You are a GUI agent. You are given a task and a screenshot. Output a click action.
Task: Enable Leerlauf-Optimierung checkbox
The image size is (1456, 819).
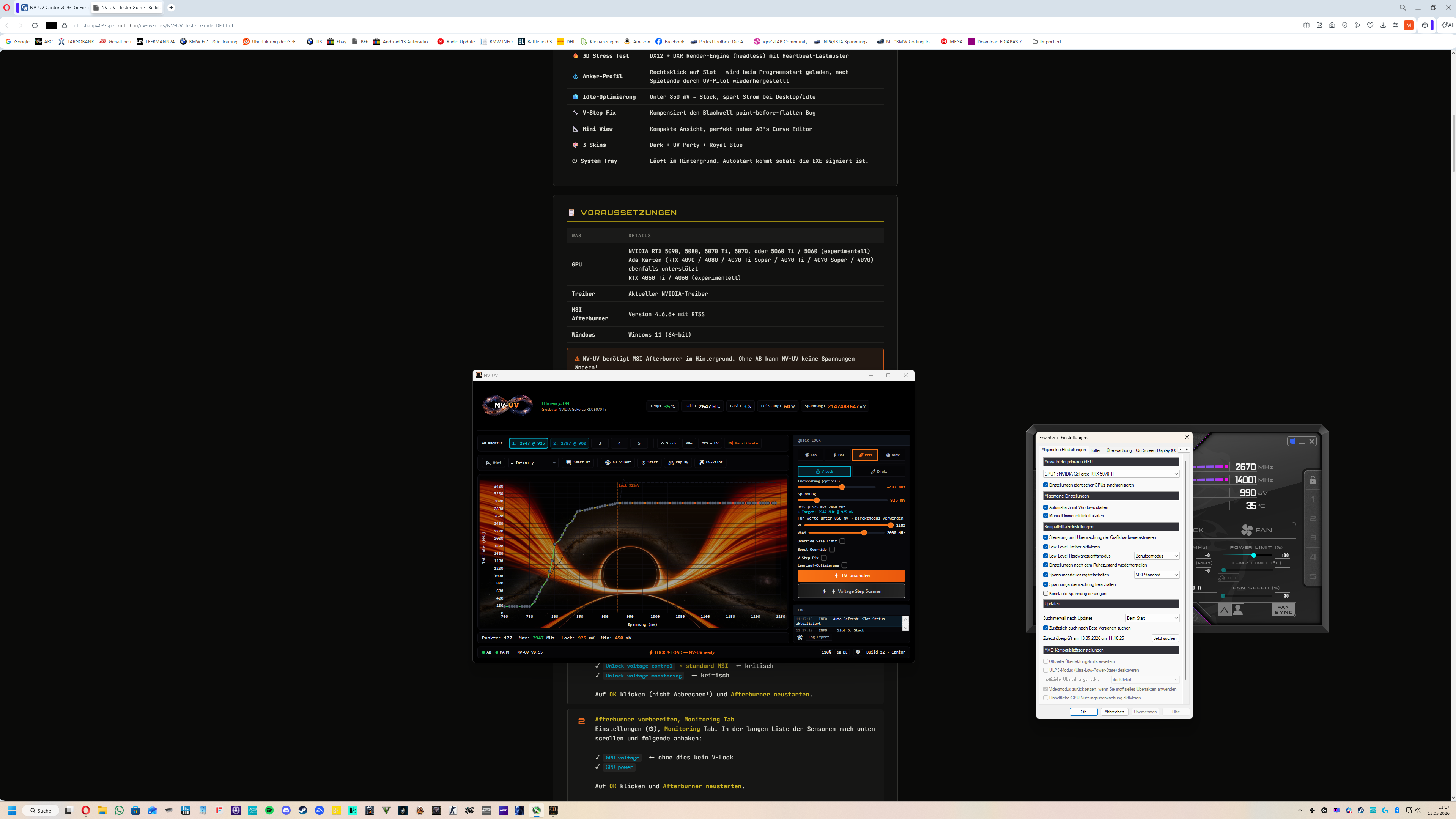[844, 565]
